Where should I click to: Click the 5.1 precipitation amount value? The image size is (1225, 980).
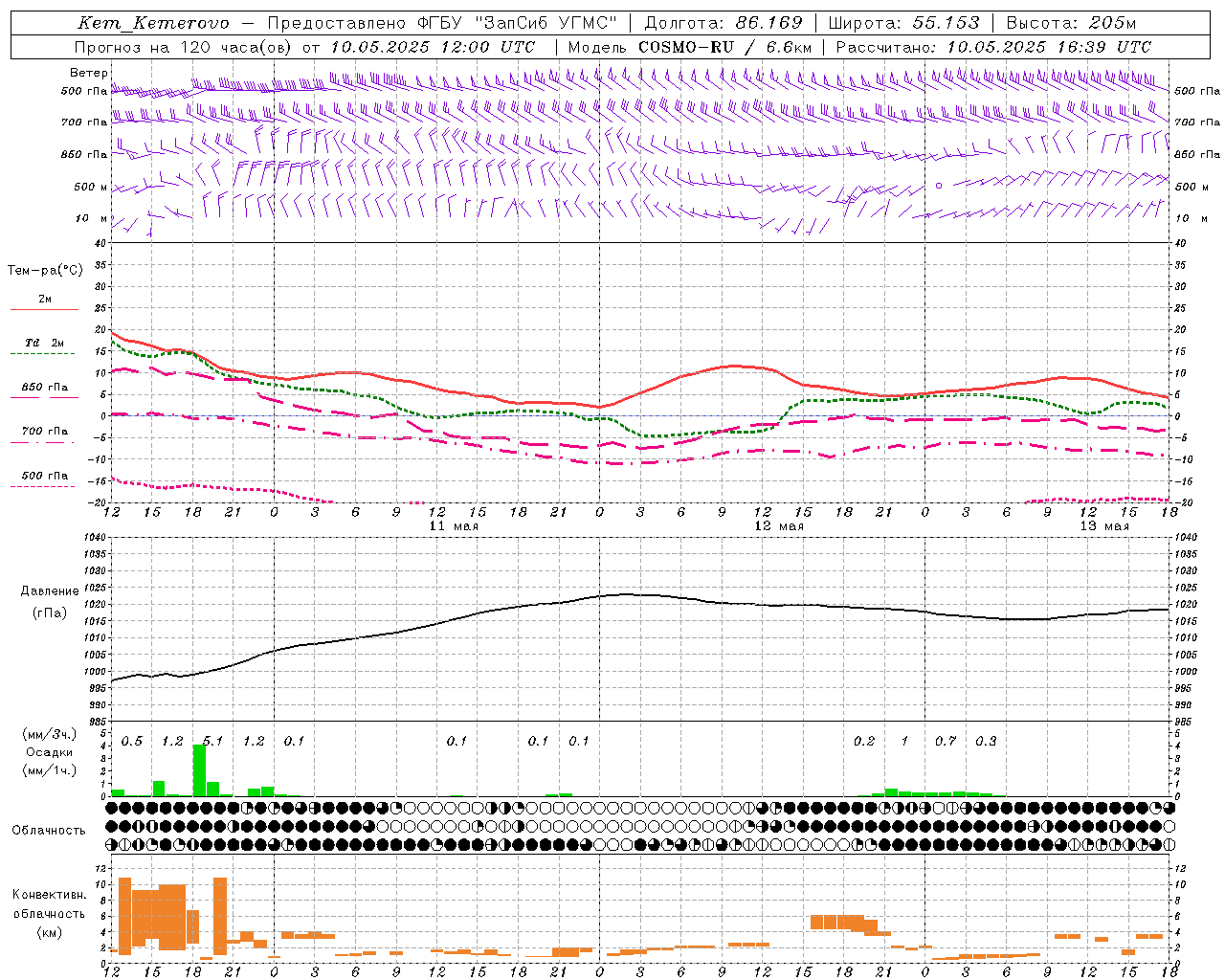(x=212, y=741)
